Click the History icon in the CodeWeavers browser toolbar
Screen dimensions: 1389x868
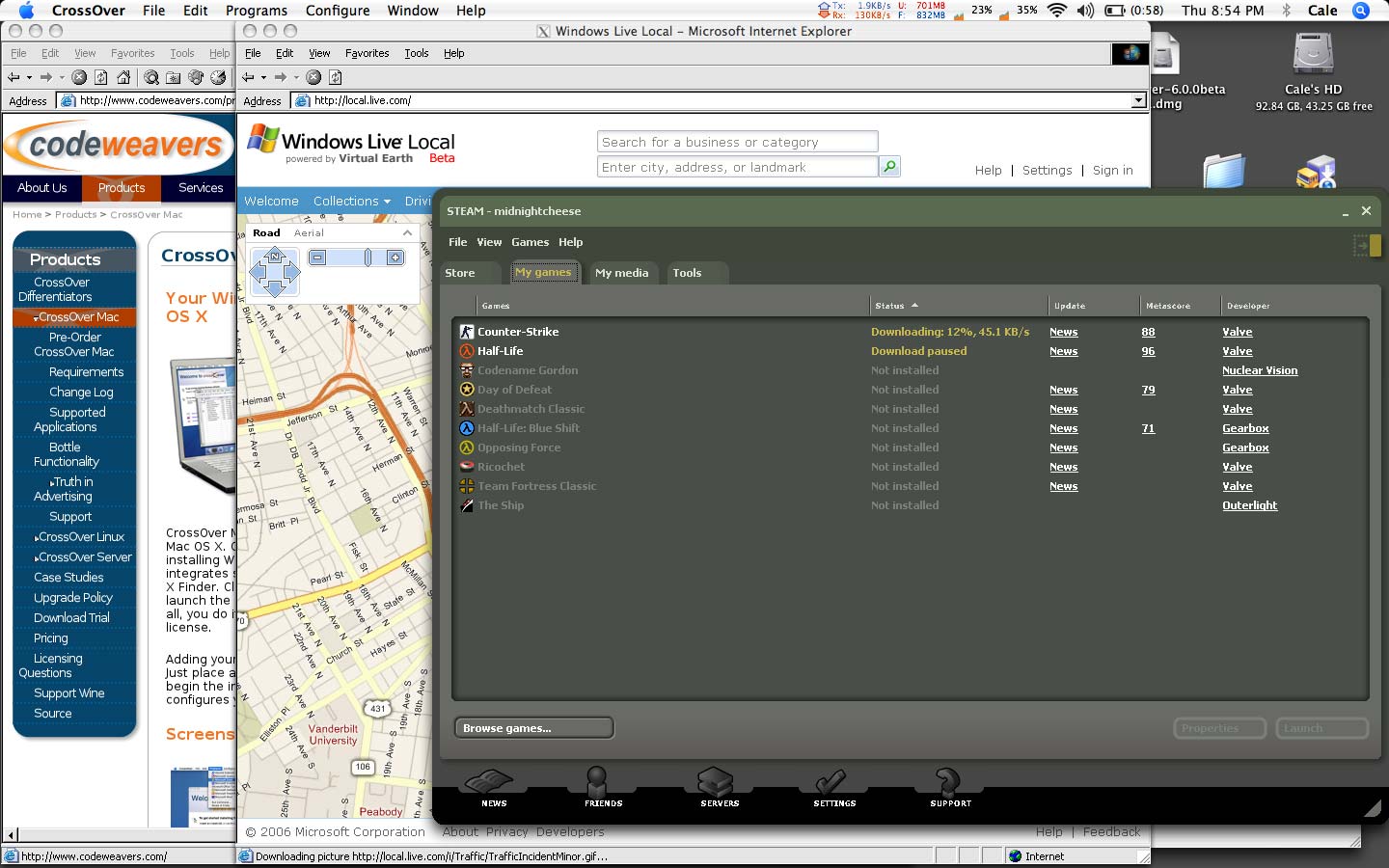(218, 77)
